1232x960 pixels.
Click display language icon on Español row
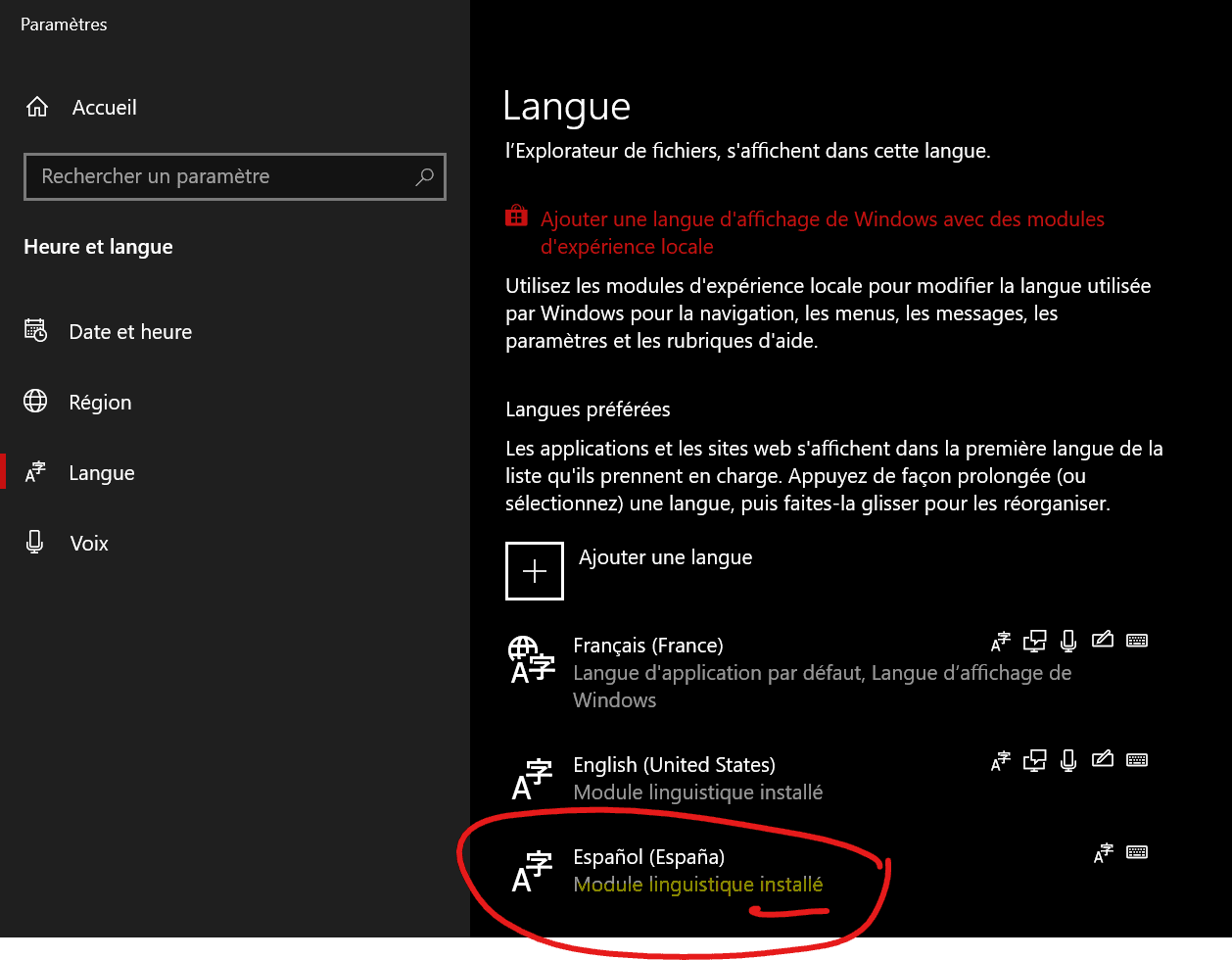pyautogui.click(x=1104, y=853)
